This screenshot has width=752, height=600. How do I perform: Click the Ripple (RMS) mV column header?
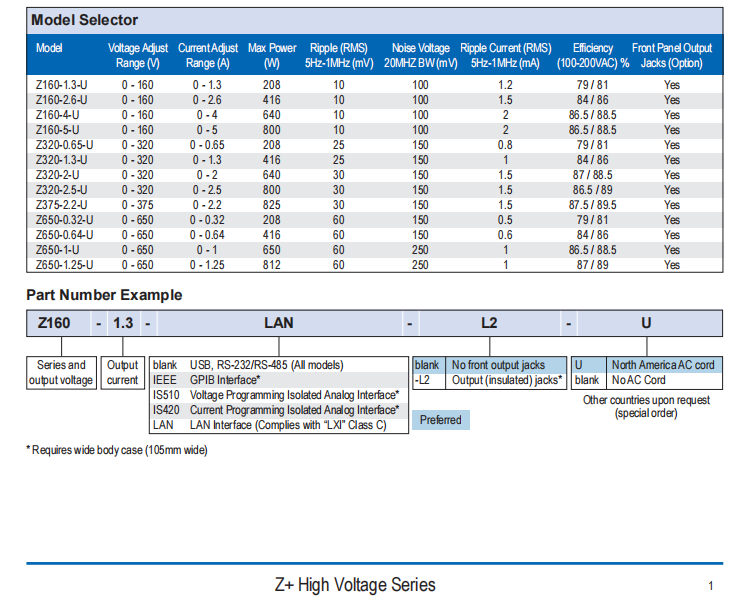click(x=339, y=55)
